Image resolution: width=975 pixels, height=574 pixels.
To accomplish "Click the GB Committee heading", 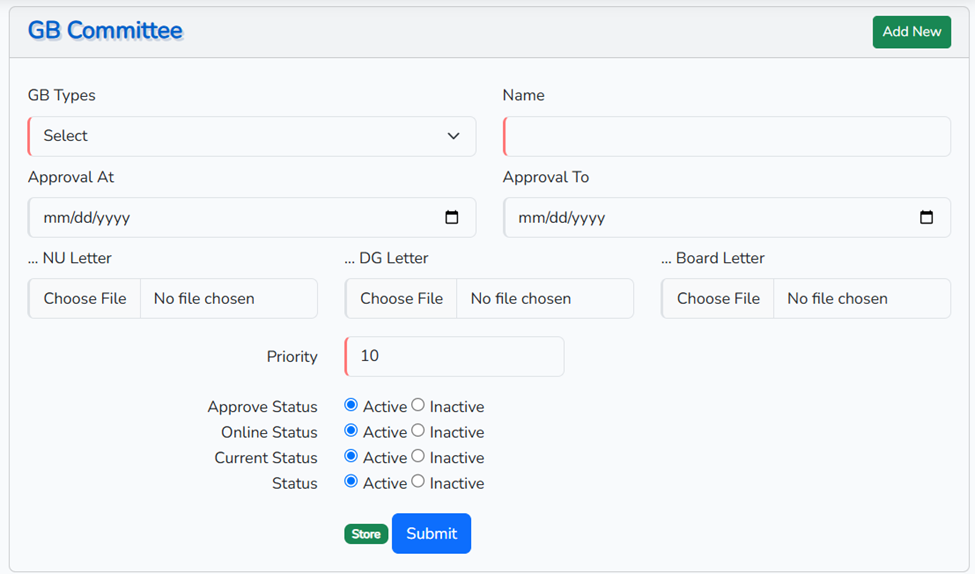I will [x=105, y=31].
